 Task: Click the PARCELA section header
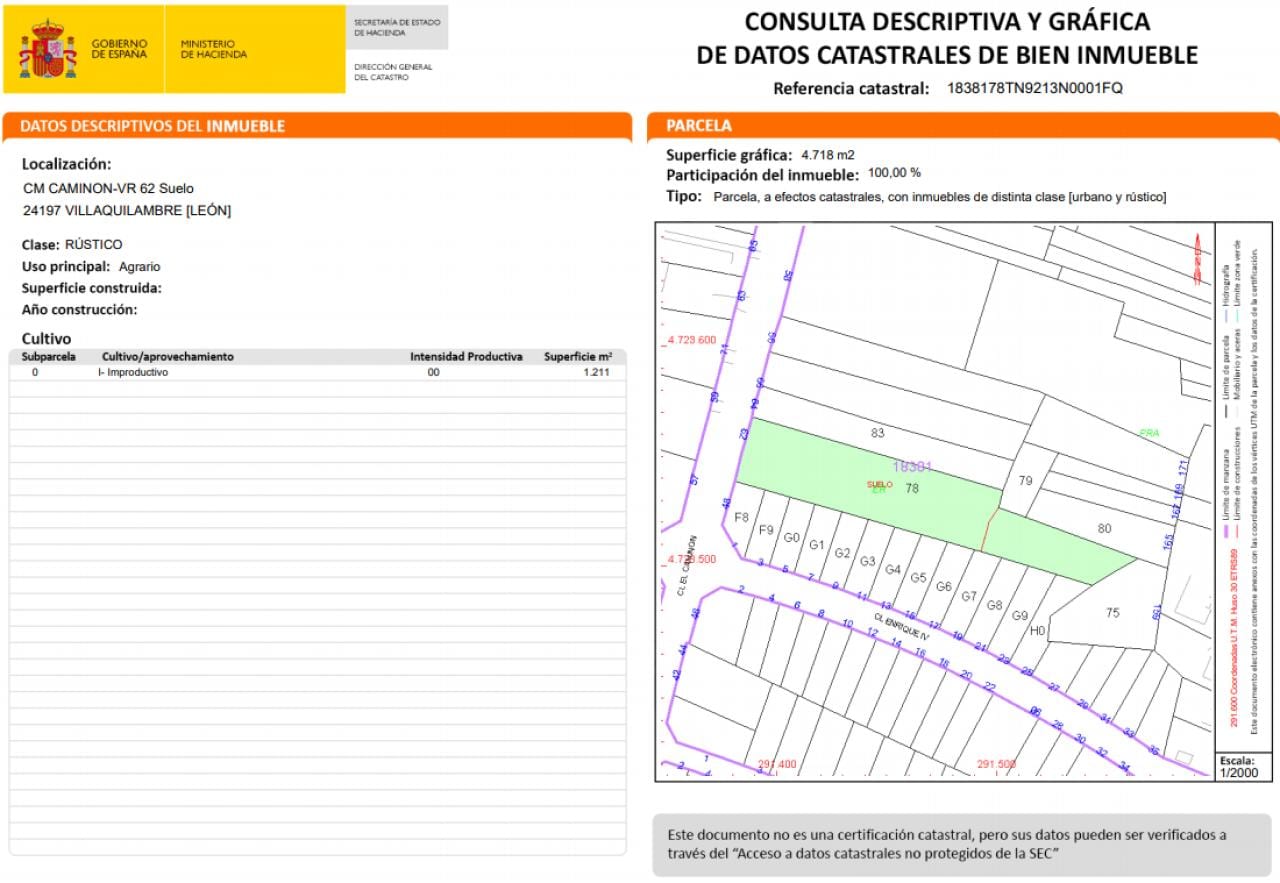coord(699,126)
